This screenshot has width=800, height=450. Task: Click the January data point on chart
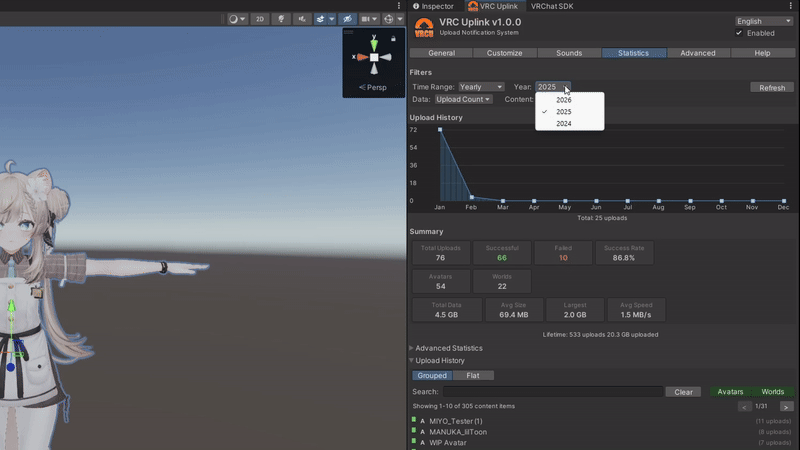point(440,130)
